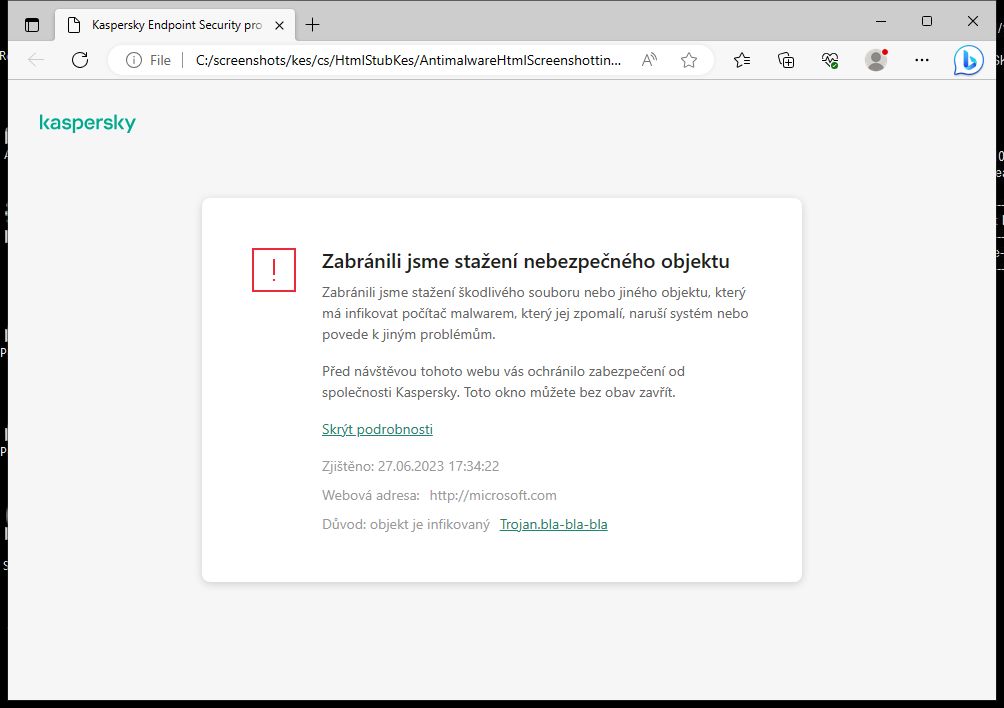This screenshot has width=1004, height=708.
Task: Click the Skrýt podrobnosti link
Action: click(x=377, y=429)
